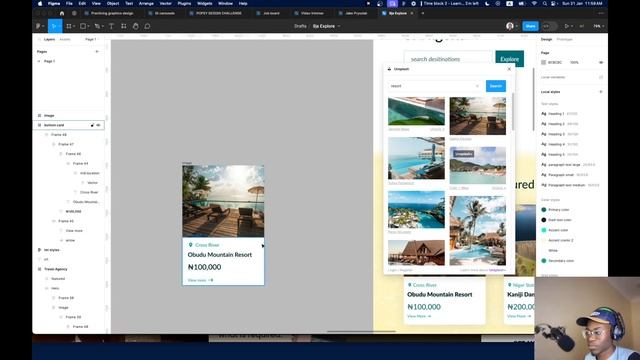
Task: Collapse the bottom card layer
Action: pos(40,125)
